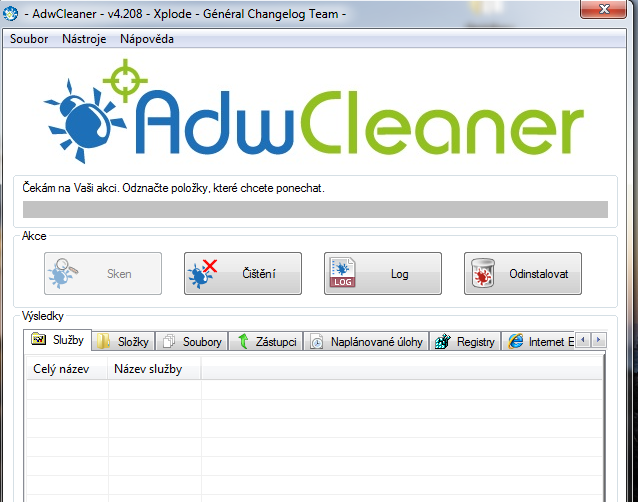Open the Nápověda menu

(147, 39)
